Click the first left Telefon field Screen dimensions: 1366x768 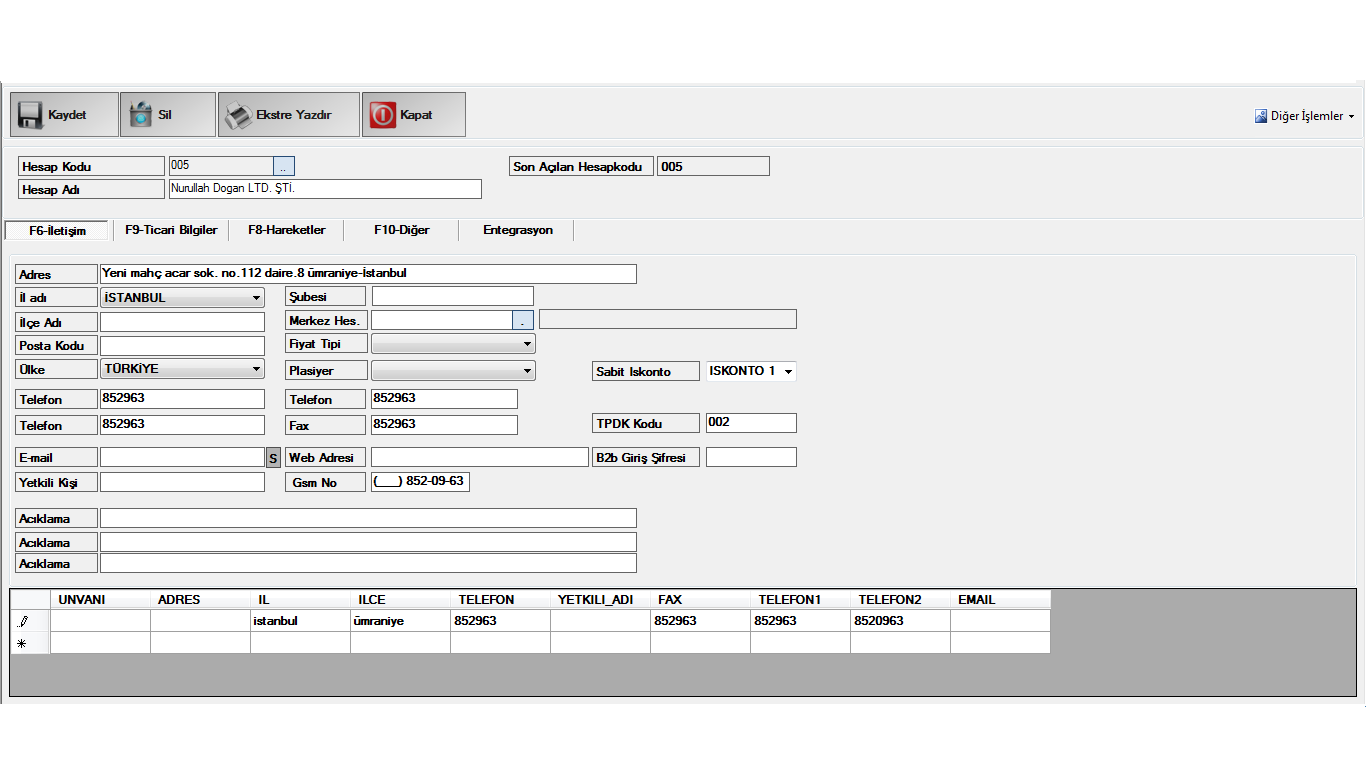(182, 399)
